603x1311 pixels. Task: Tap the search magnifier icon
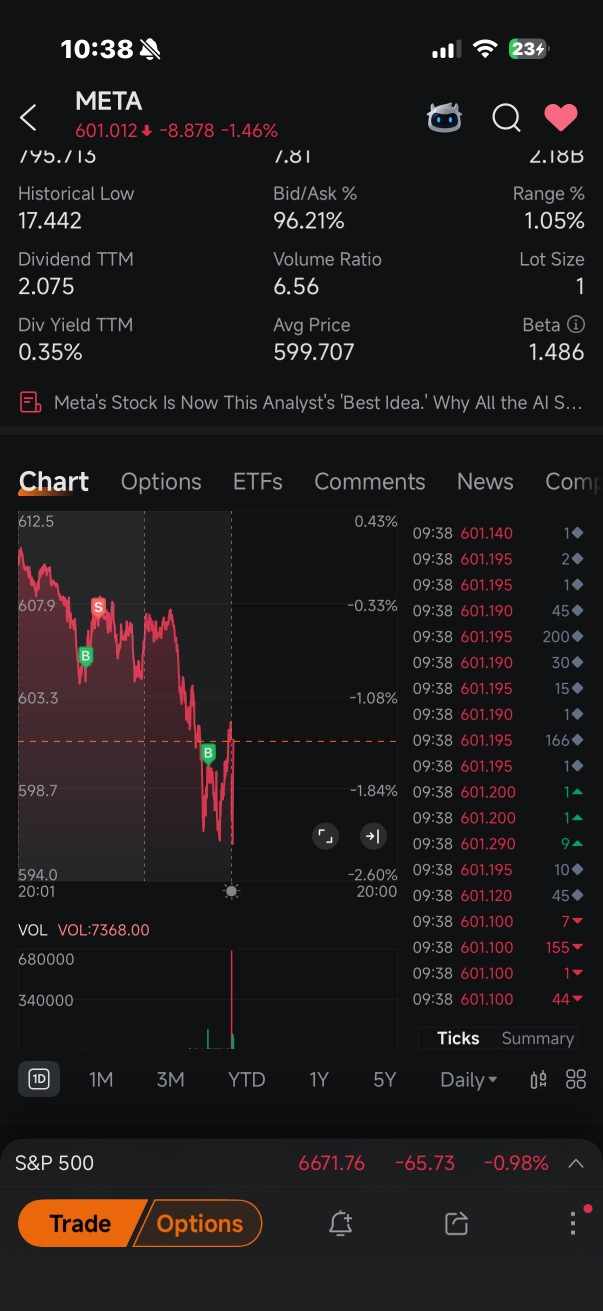(506, 118)
